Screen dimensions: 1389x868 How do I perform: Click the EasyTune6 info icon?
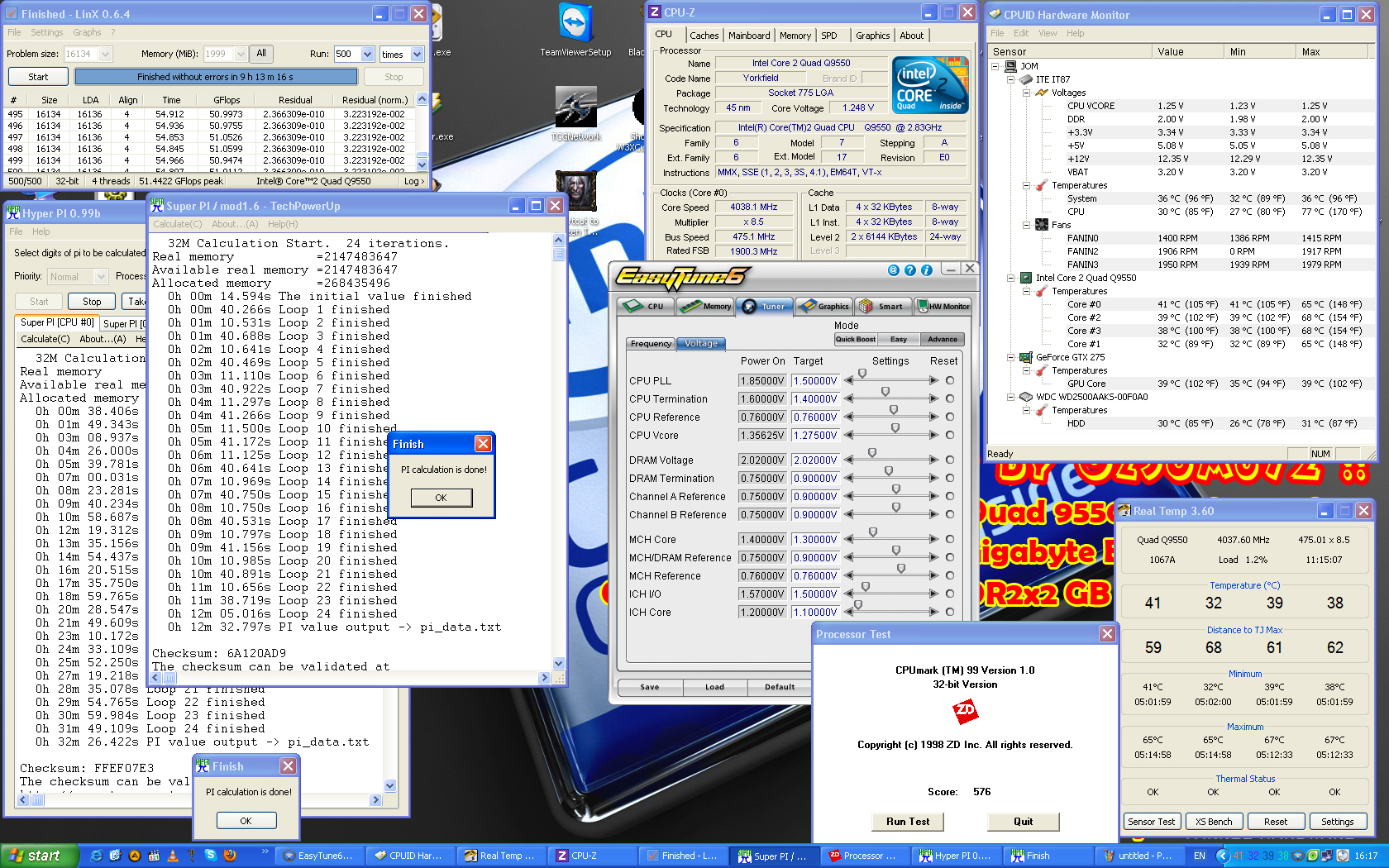click(927, 270)
